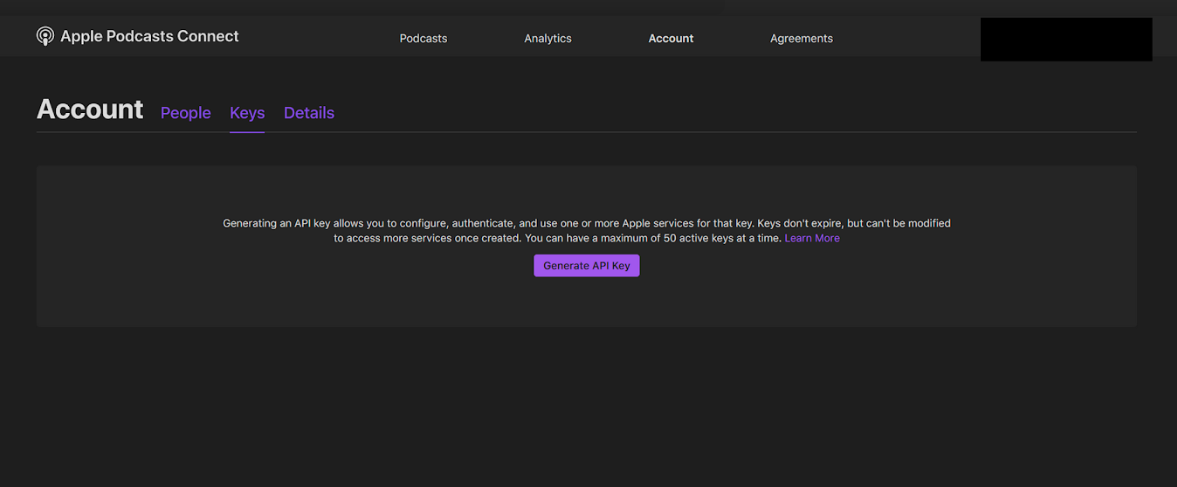Follow the Learn More link
This screenshot has height=487, width=1177.
(812, 239)
